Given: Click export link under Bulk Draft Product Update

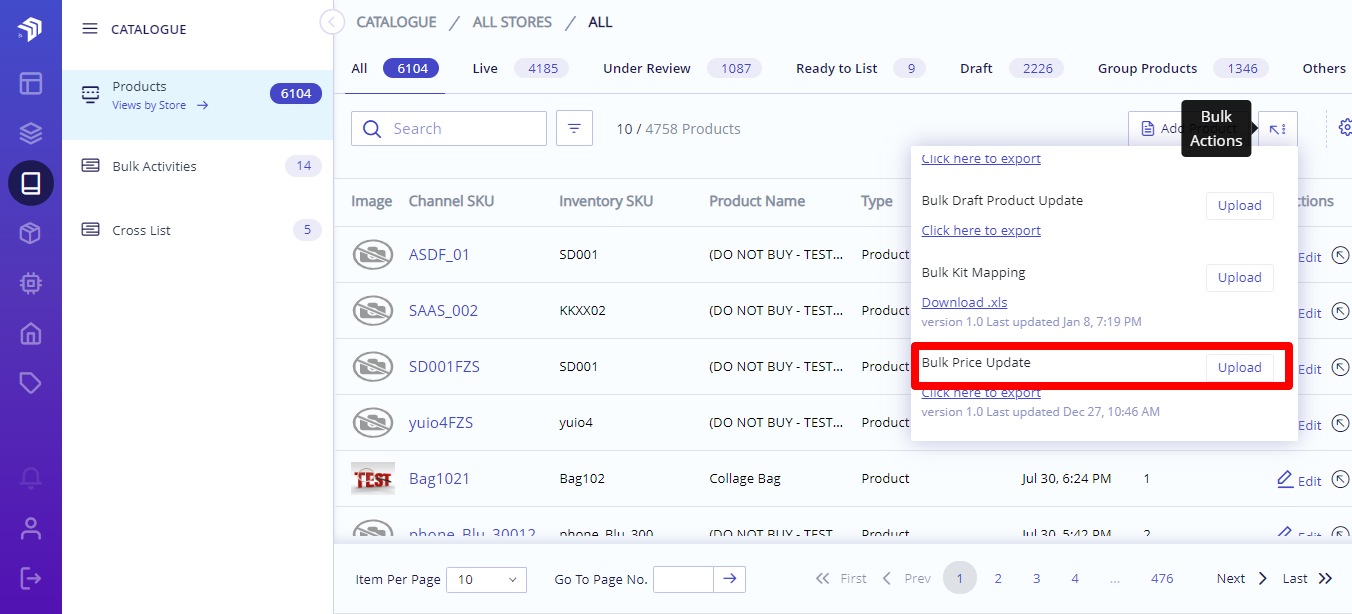Looking at the screenshot, I should (x=981, y=230).
